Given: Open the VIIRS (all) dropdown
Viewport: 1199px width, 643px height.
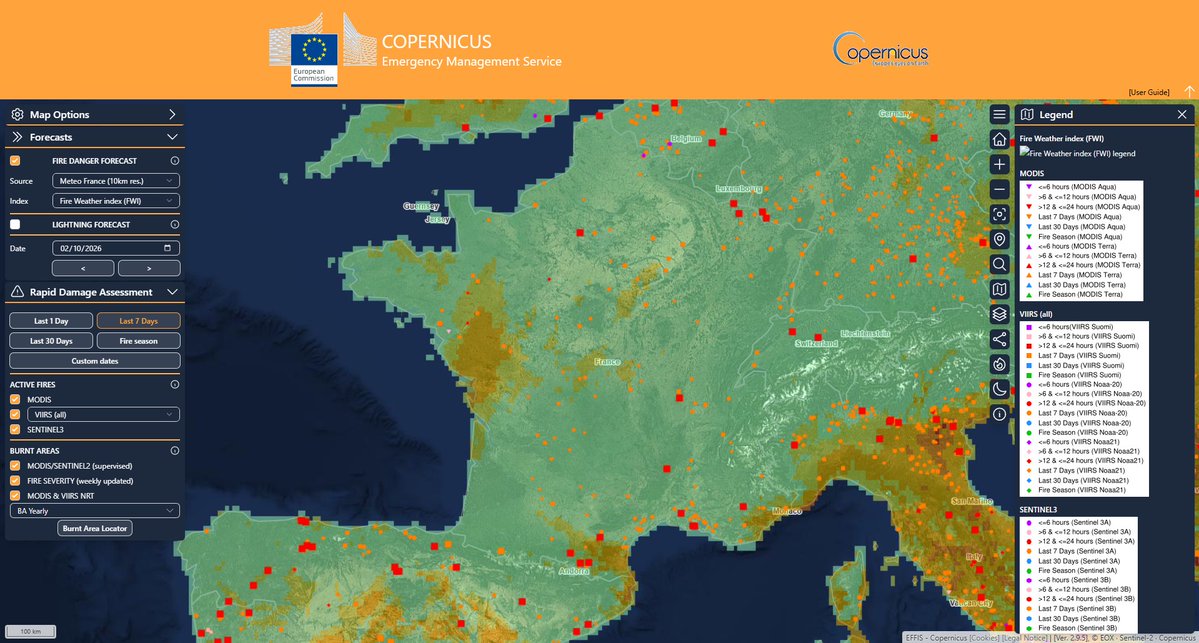Looking at the screenshot, I should pos(103,414).
